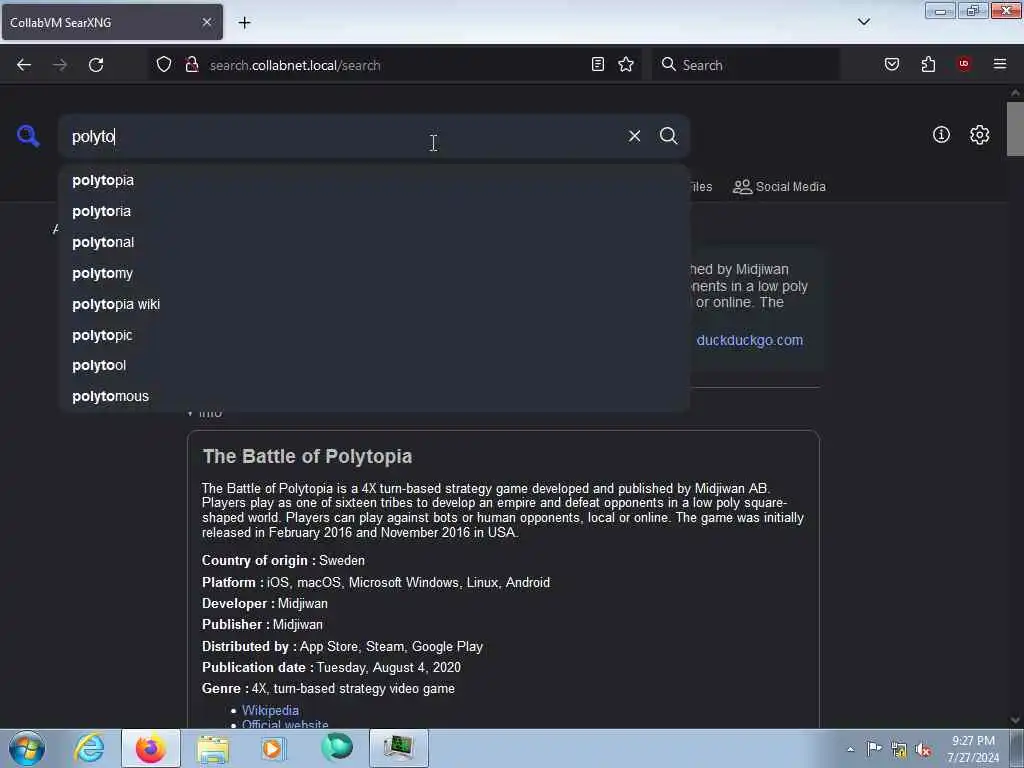Choose suggestion polytoria
1024x768 pixels.
coord(374,212)
